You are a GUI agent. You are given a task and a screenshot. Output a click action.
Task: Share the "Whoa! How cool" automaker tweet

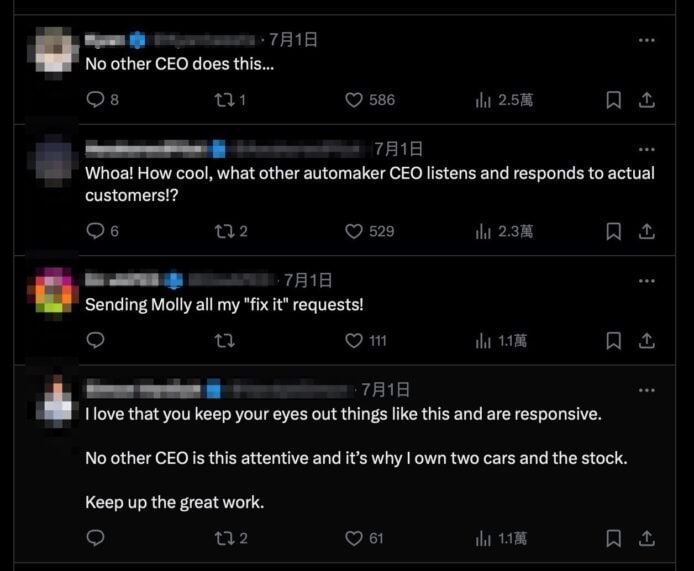[x=646, y=231]
